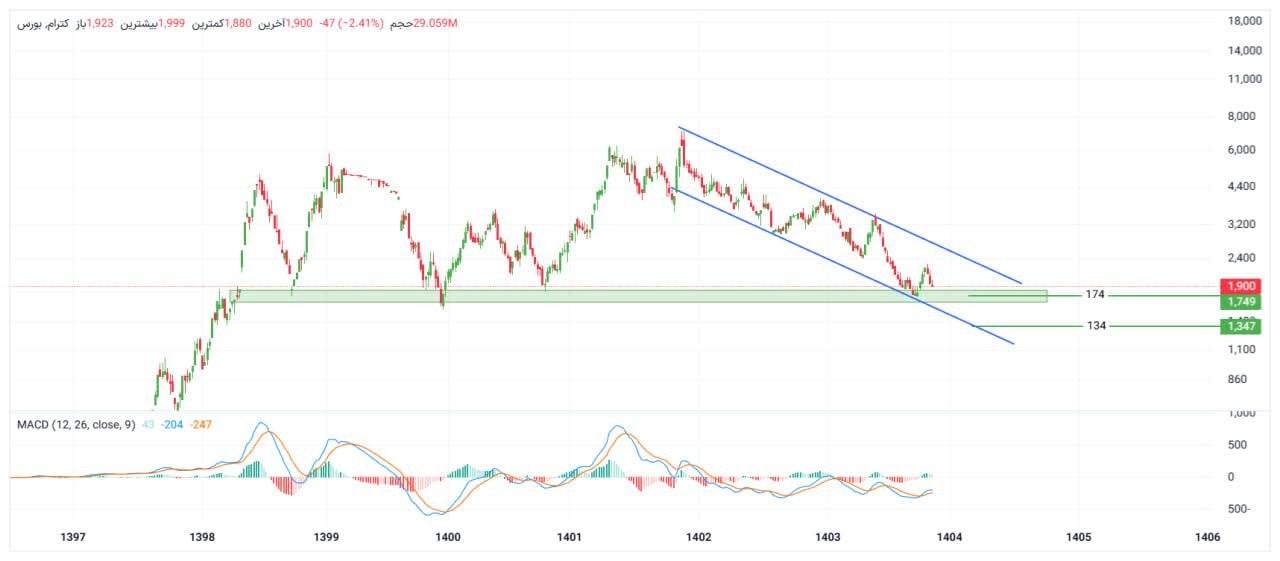Click the 1399 year label on time axis
1280x561 pixels.
[x=328, y=538]
